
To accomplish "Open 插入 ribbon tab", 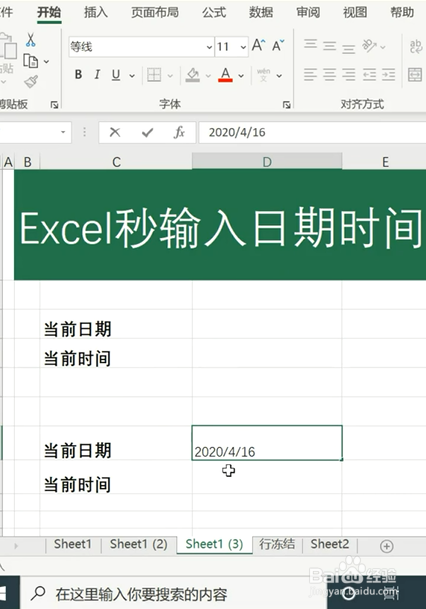I will tap(96, 12).
